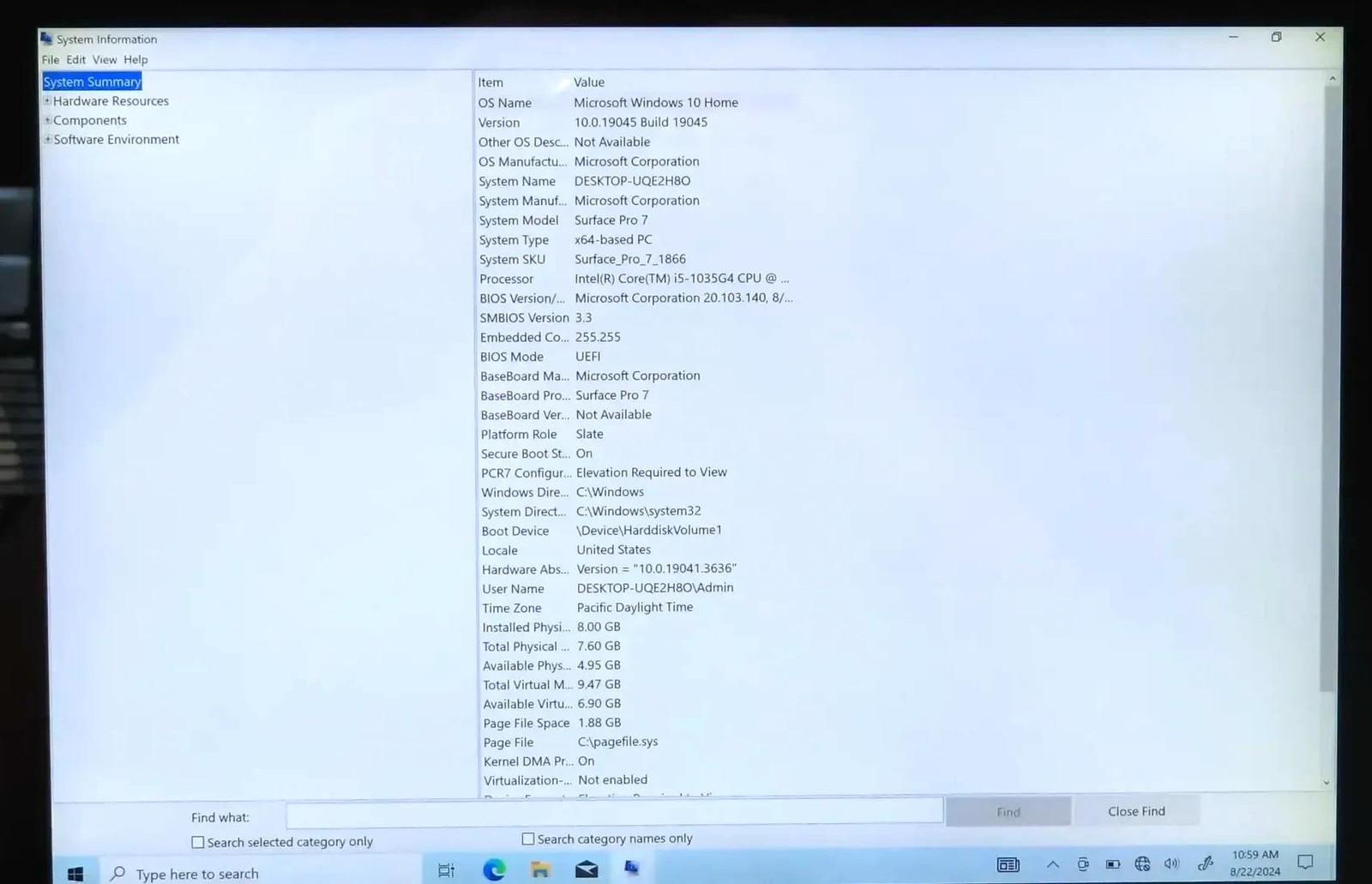Select the Page File C:\pagefile.sys row
The image size is (1372, 884).
tap(571, 742)
